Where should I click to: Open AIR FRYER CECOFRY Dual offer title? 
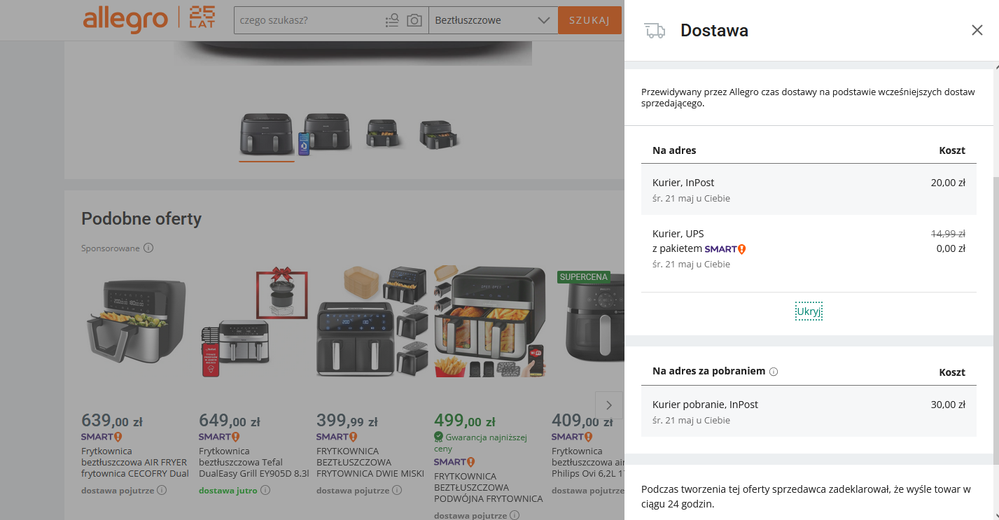click(x=134, y=463)
